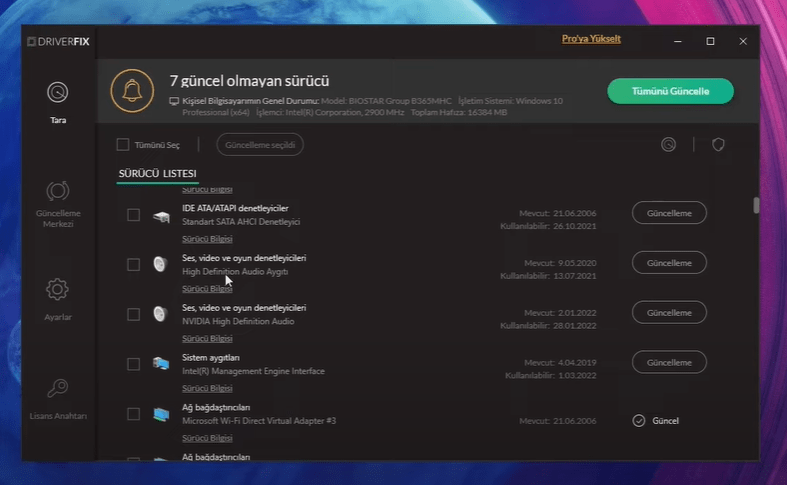Select High Definition Audio Aygıtı checkbox

[134, 265]
